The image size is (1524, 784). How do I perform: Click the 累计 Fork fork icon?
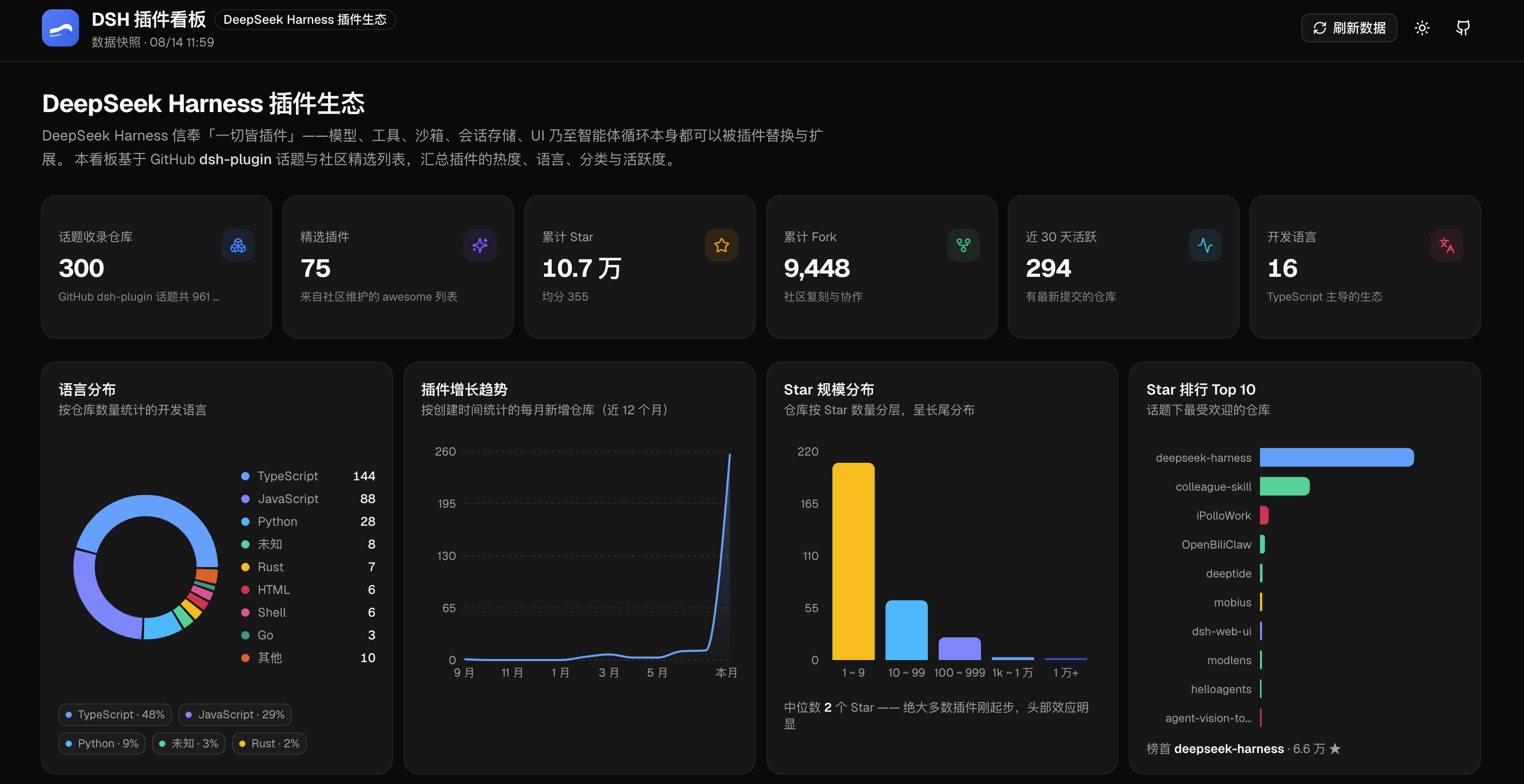pyautogui.click(x=963, y=245)
